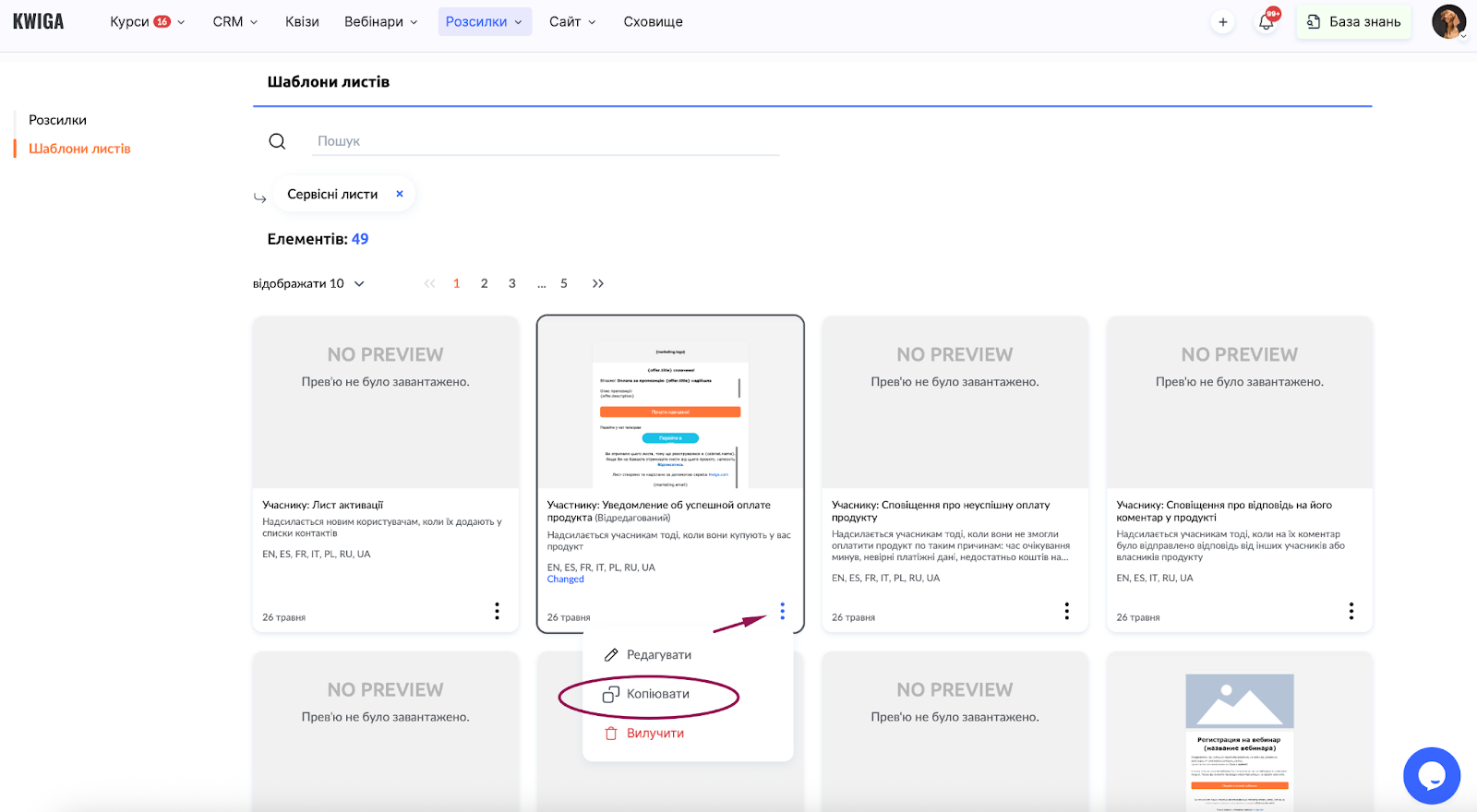Click the user profile avatar
The image size is (1477, 812).
point(1448,22)
